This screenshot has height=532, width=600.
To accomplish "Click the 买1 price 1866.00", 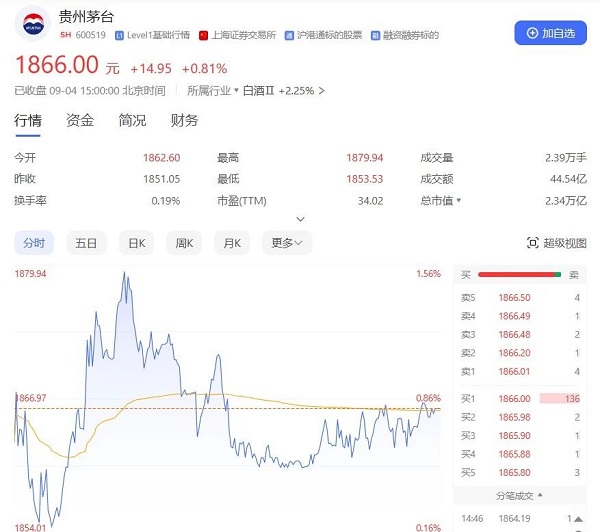I will pos(514,399).
